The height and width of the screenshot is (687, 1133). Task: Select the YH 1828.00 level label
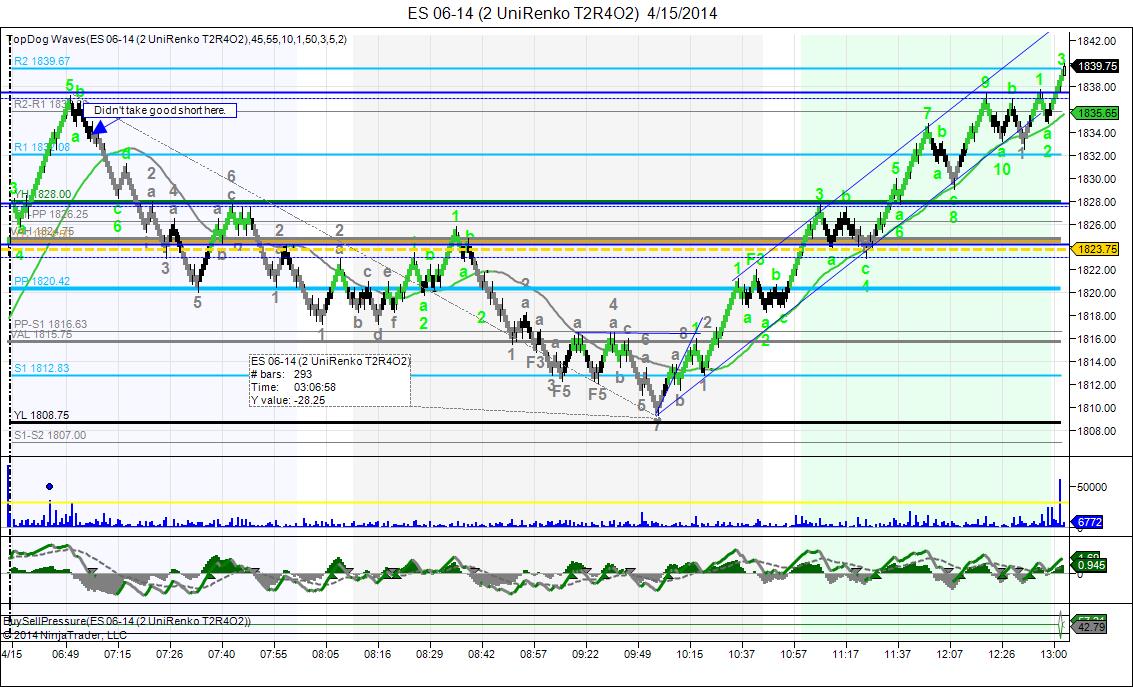45,194
